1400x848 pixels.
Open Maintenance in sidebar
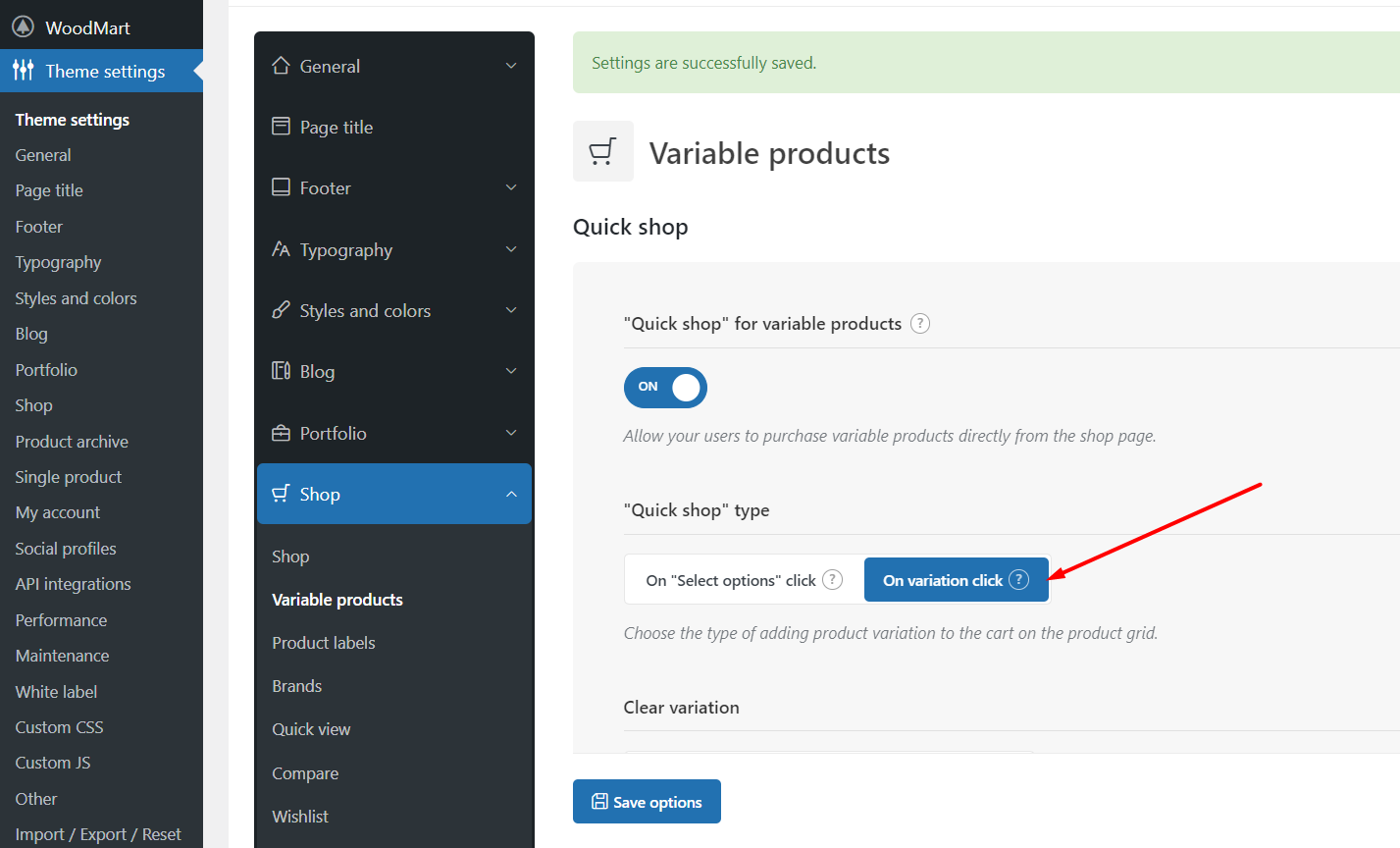(x=62, y=656)
